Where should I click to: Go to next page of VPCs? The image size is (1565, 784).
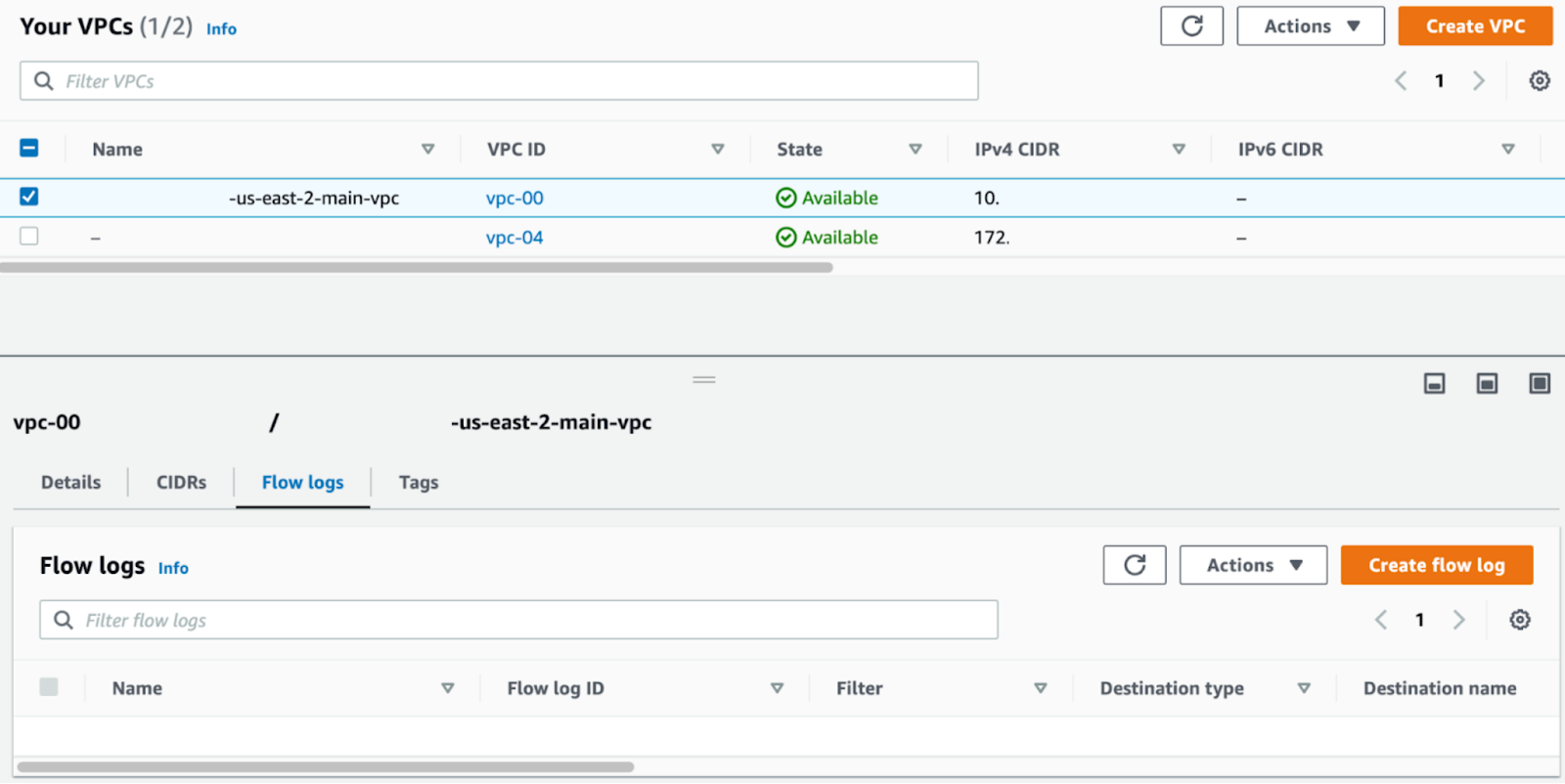(1478, 81)
